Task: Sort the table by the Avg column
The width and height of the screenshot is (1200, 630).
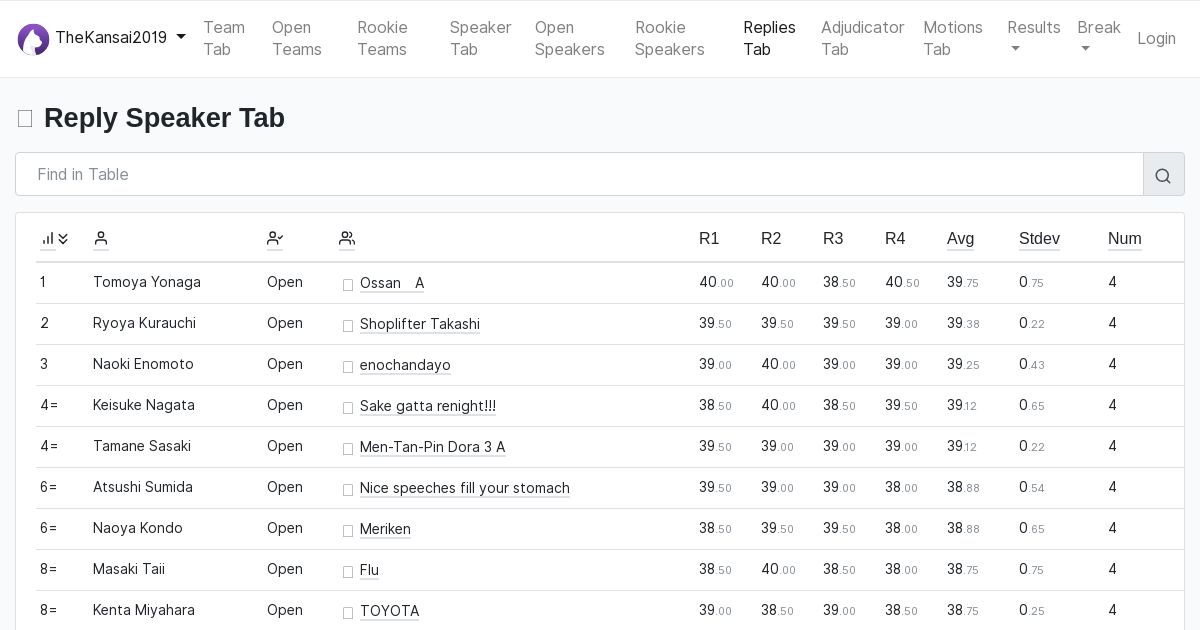Action: point(960,239)
